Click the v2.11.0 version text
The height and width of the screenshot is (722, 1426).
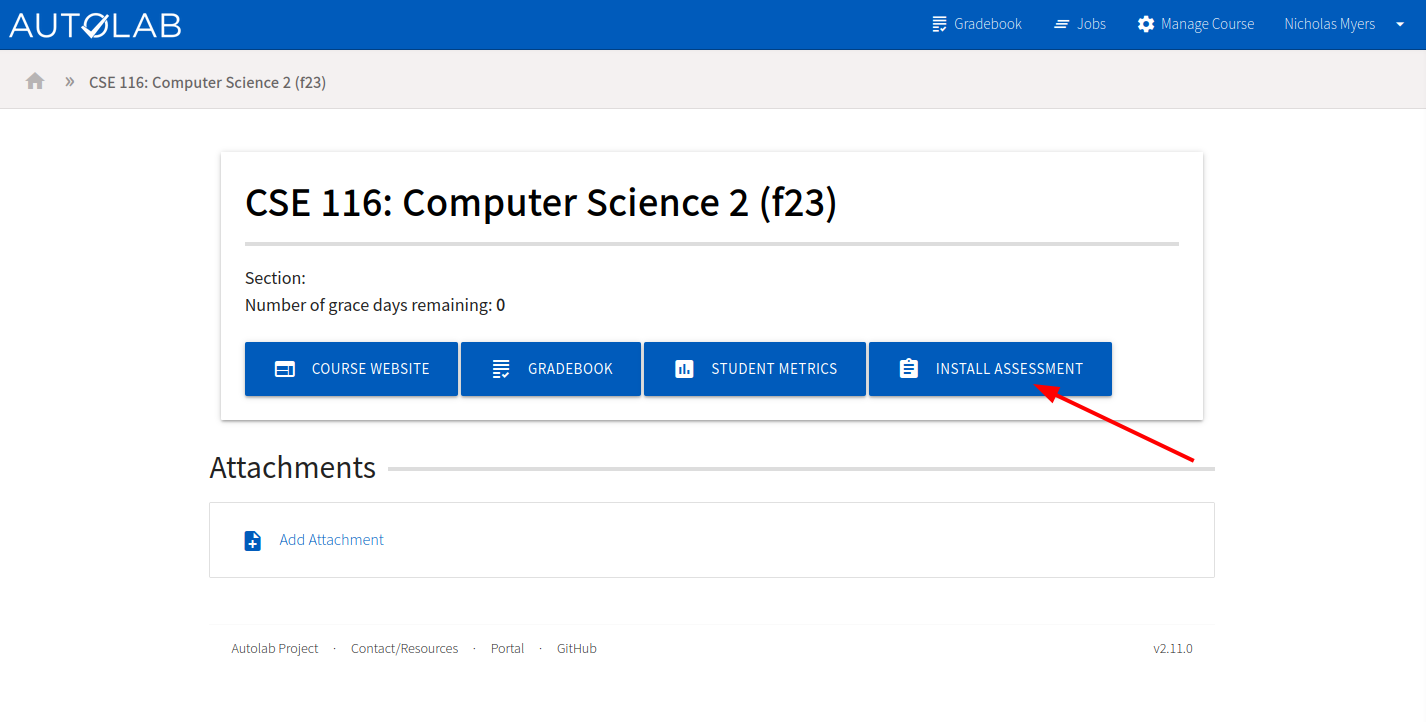coord(1173,648)
